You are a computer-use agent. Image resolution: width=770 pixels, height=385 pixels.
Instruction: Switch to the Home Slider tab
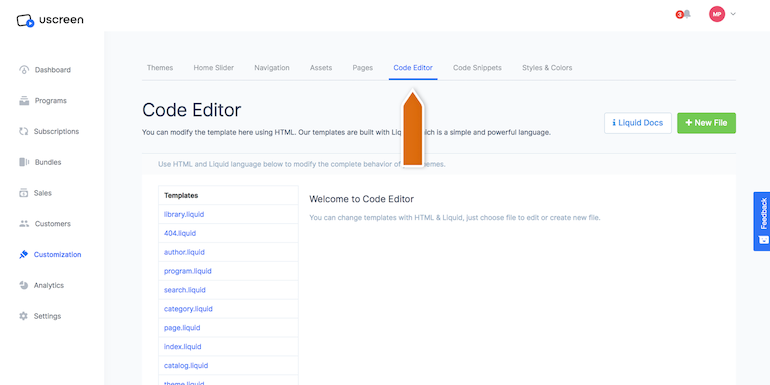(x=214, y=68)
